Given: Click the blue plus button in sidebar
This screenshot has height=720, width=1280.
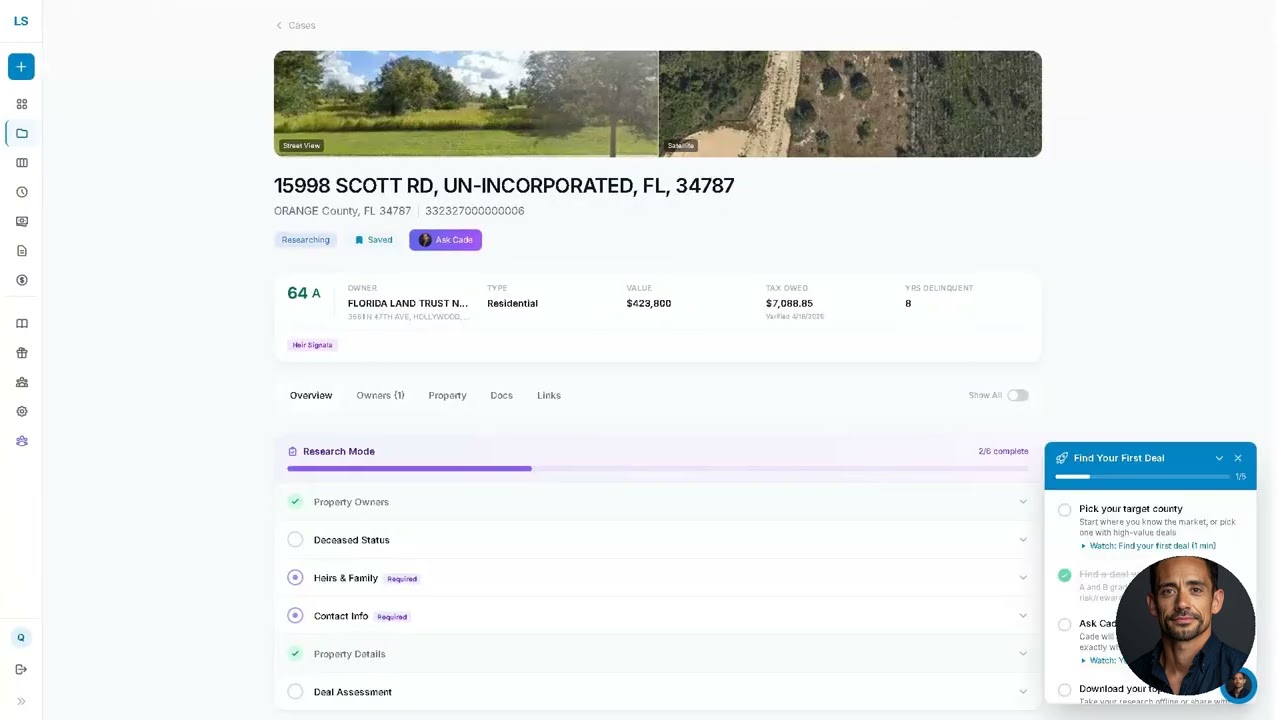Looking at the screenshot, I should tap(21, 67).
